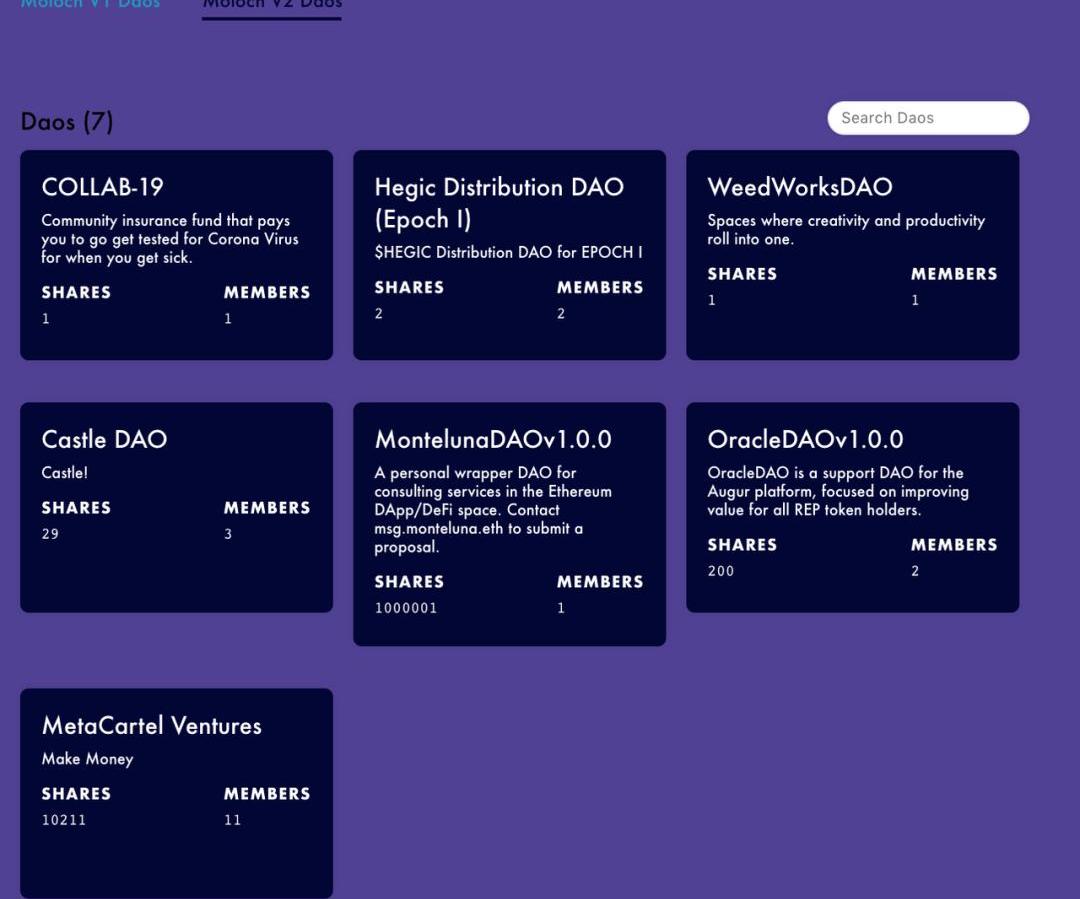Click the members value "1" in WeedWorksDAO
This screenshot has width=1080, height=899.
(915, 300)
